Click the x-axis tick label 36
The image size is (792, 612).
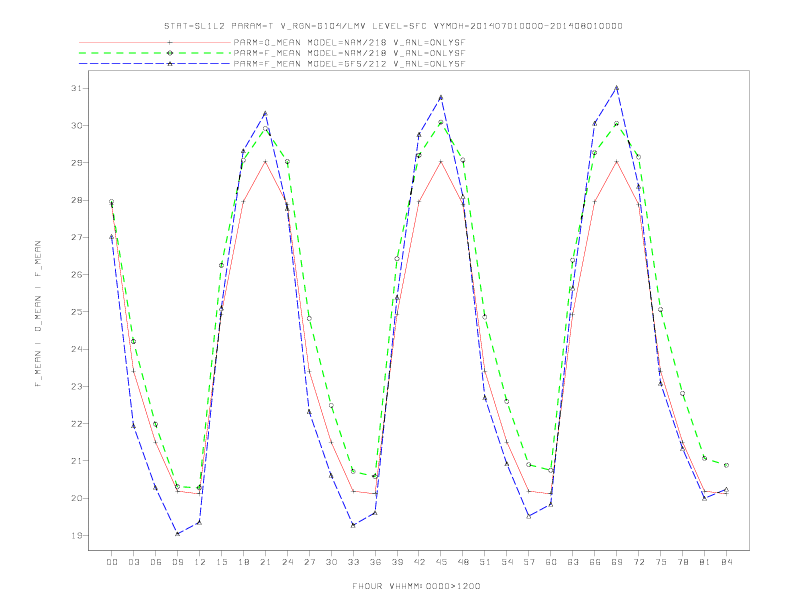tap(375, 562)
